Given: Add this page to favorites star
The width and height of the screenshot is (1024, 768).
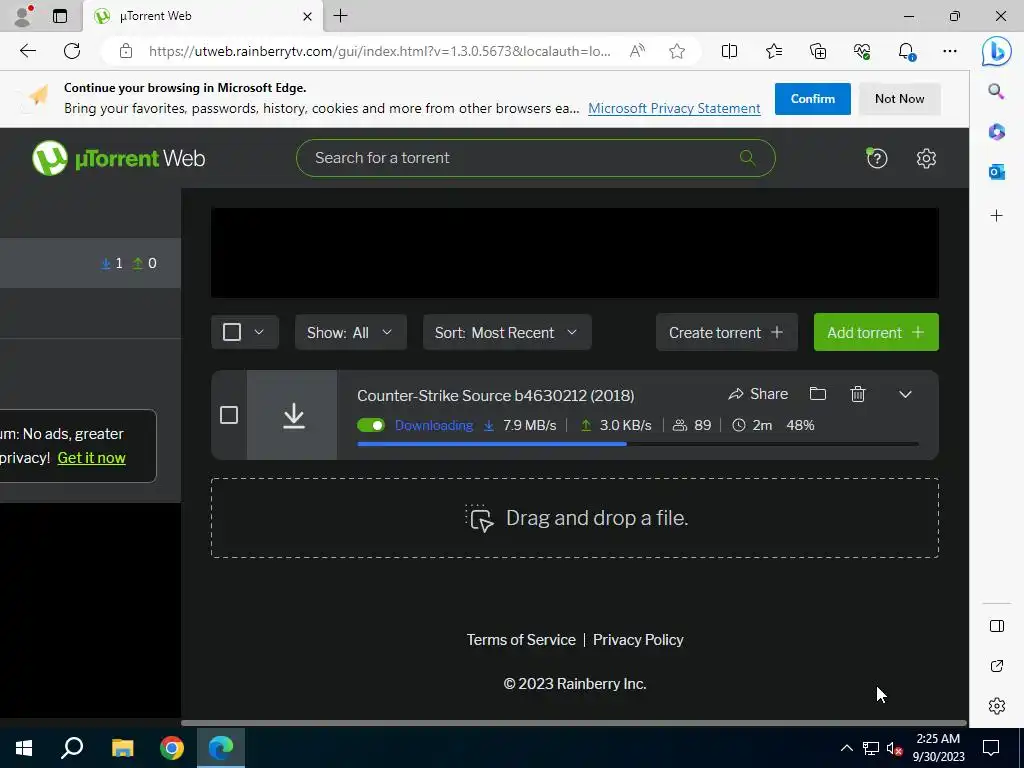Looking at the screenshot, I should [677, 51].
